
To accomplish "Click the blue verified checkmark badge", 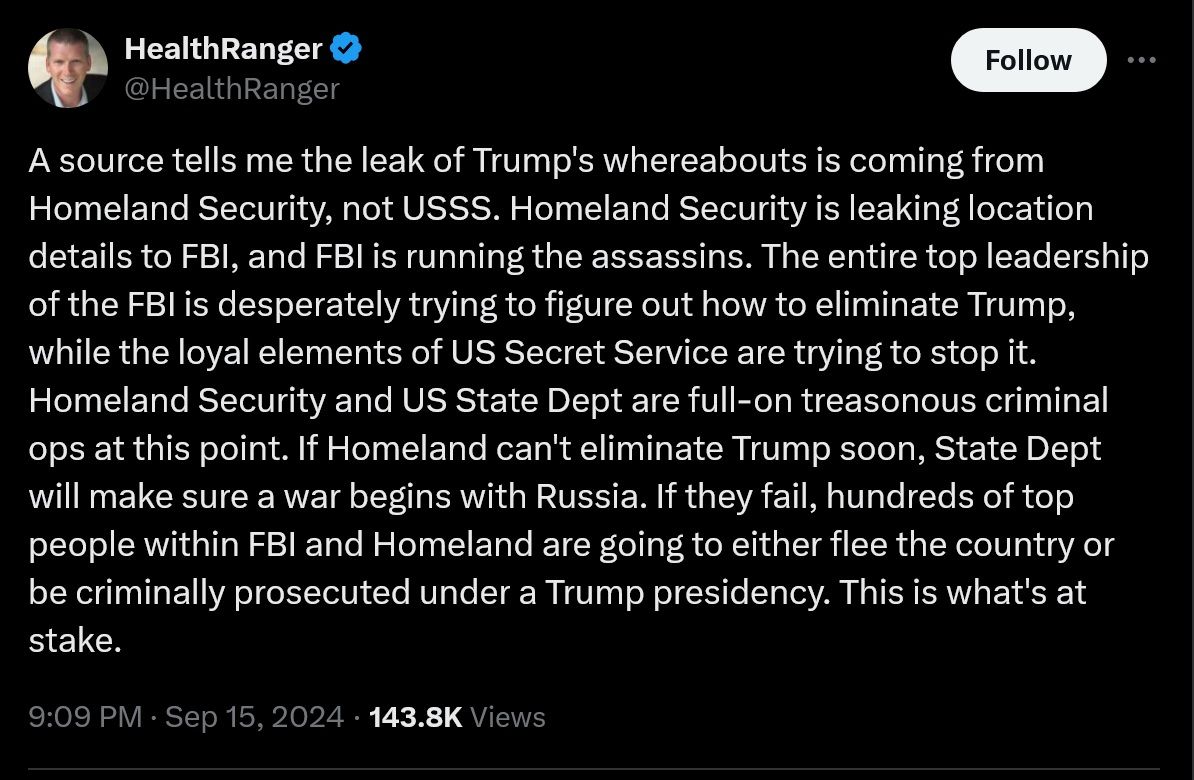I will [346, 49].
